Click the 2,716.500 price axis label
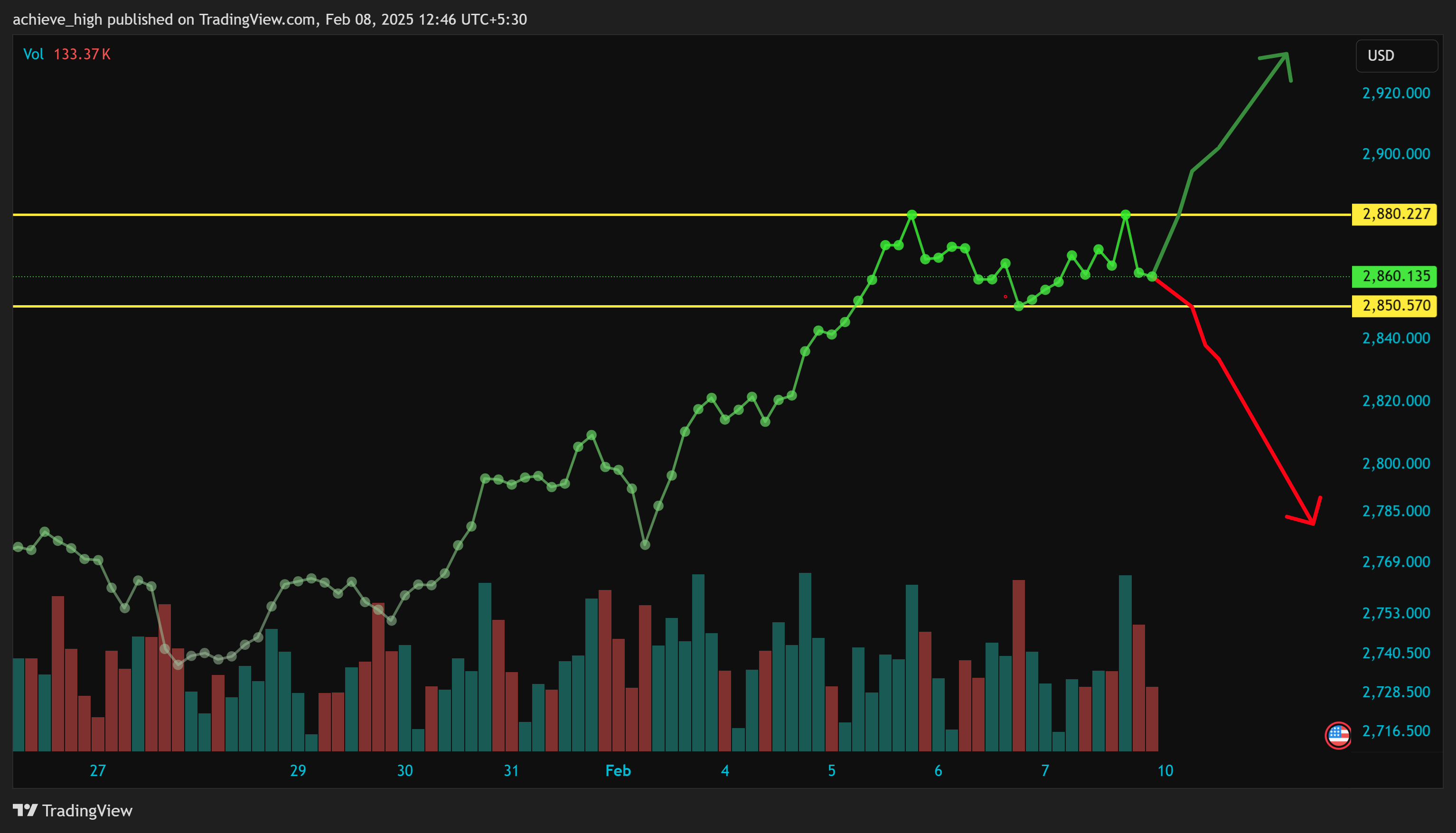This screenshot has height=833, width=1456. pyautogui.click(x=1396, y=731)
